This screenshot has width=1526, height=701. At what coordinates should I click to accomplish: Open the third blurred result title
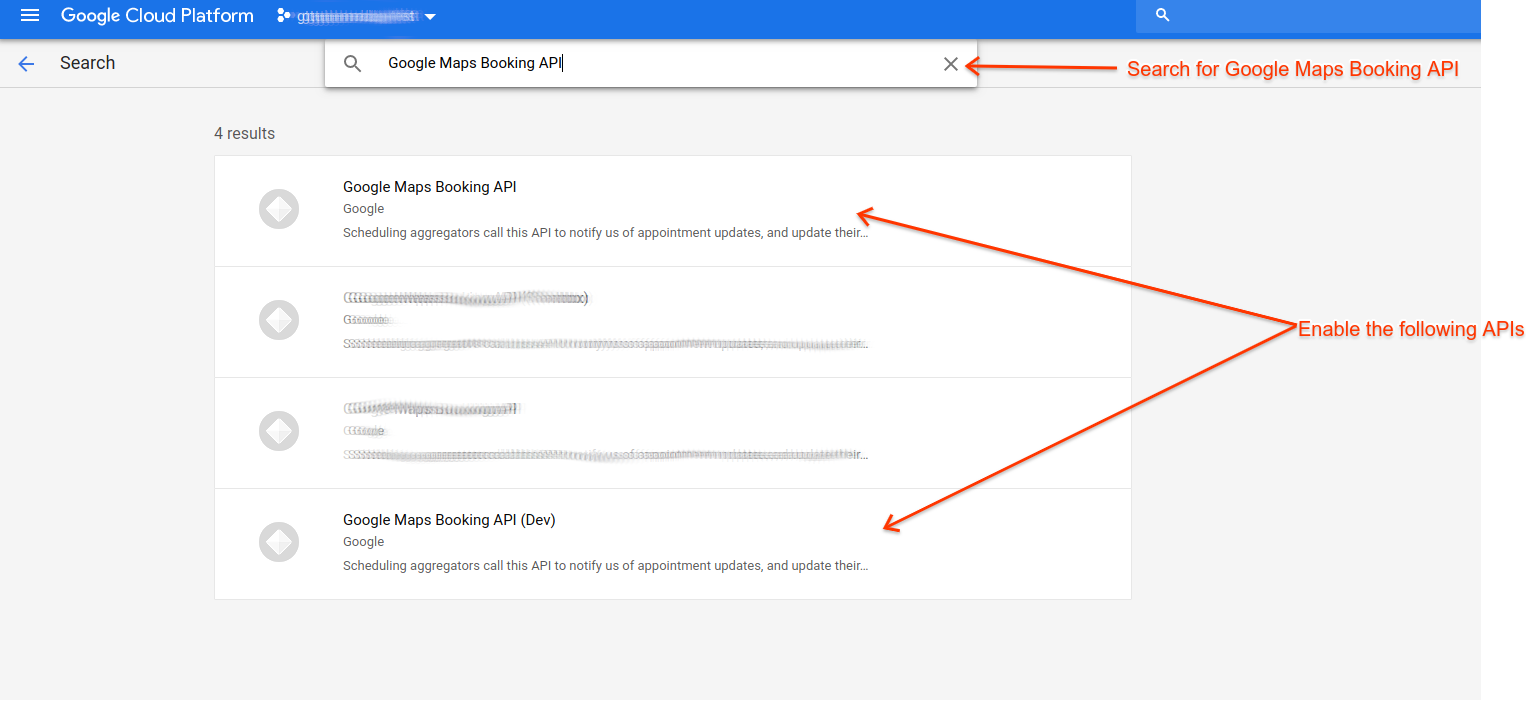(430, 409)
